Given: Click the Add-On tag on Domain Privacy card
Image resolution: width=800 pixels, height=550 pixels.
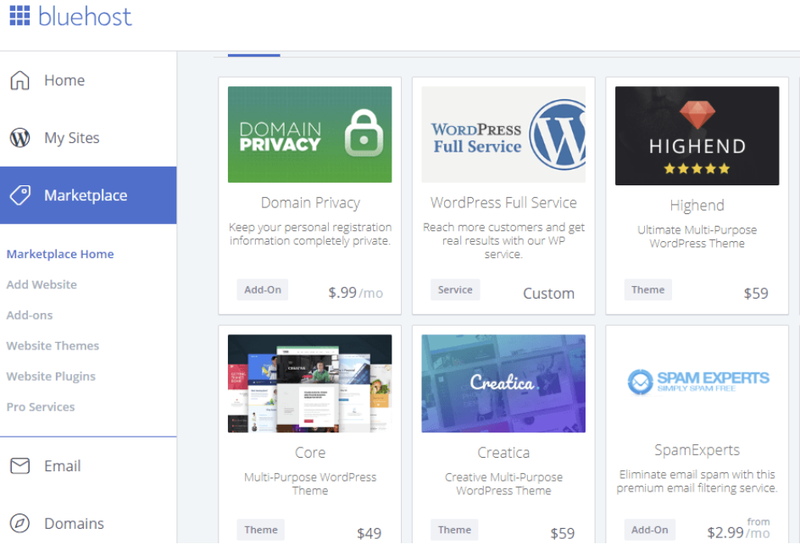Looking at the screenshot, I should (x=262, y=290).
